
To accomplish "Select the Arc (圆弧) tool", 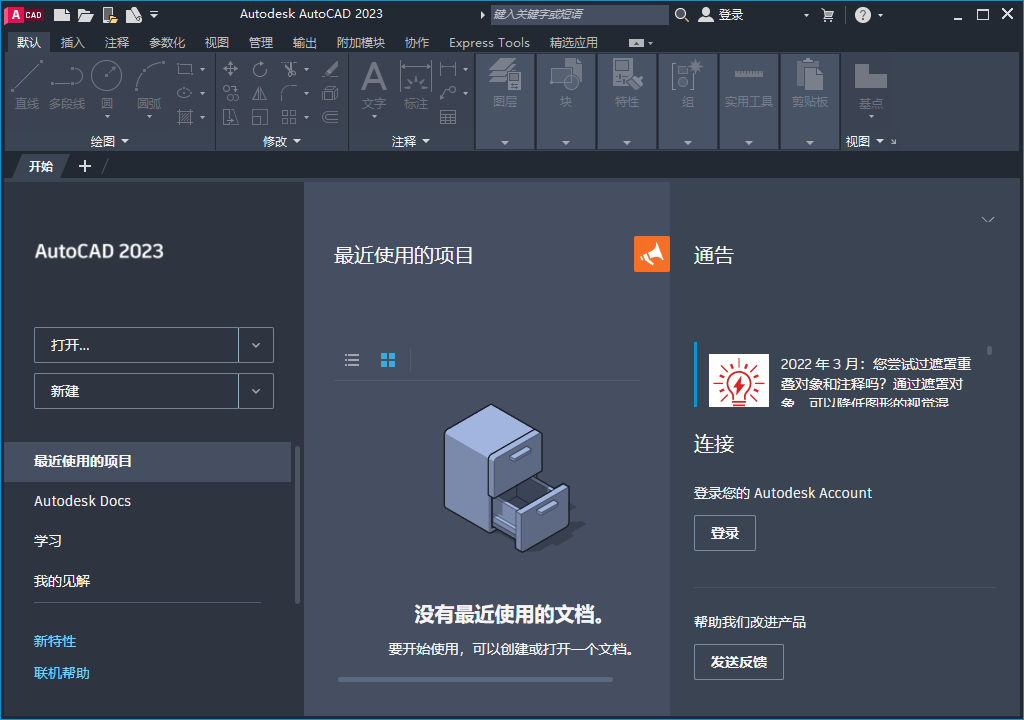I will (149, 85).
